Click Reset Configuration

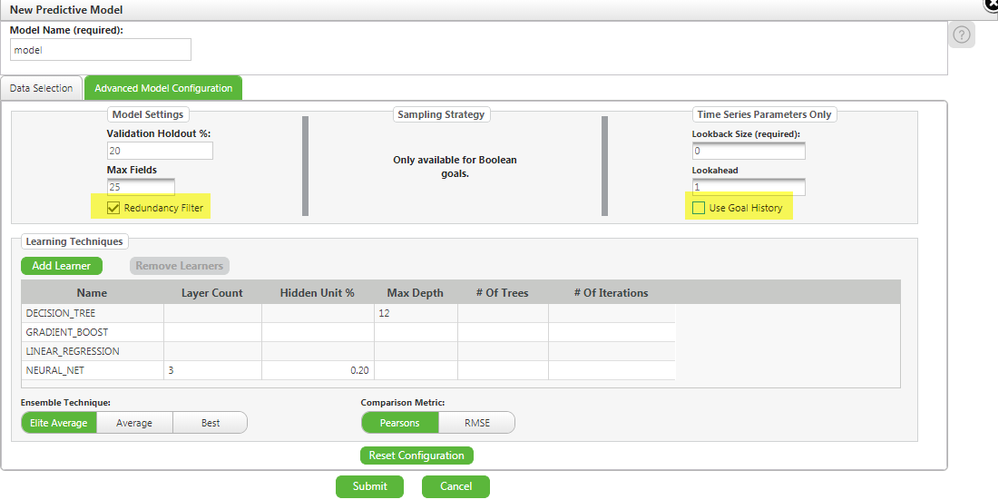(416, 455)
